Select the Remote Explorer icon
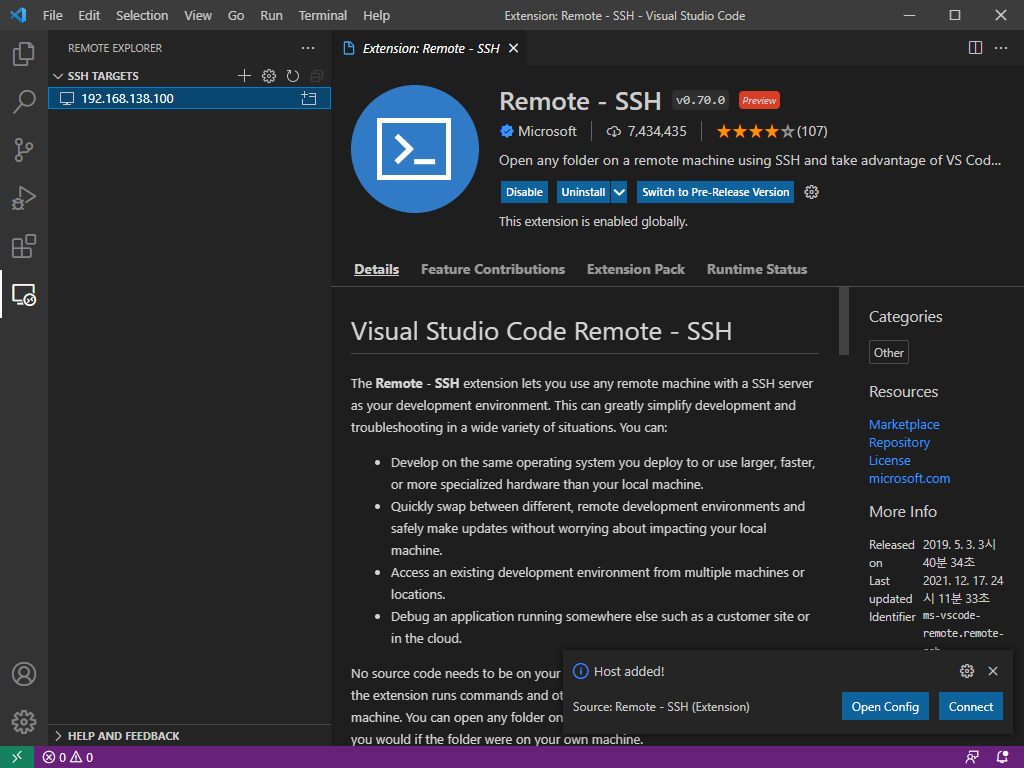Viewport: 1024px width, 768px height. click(24, 295)
